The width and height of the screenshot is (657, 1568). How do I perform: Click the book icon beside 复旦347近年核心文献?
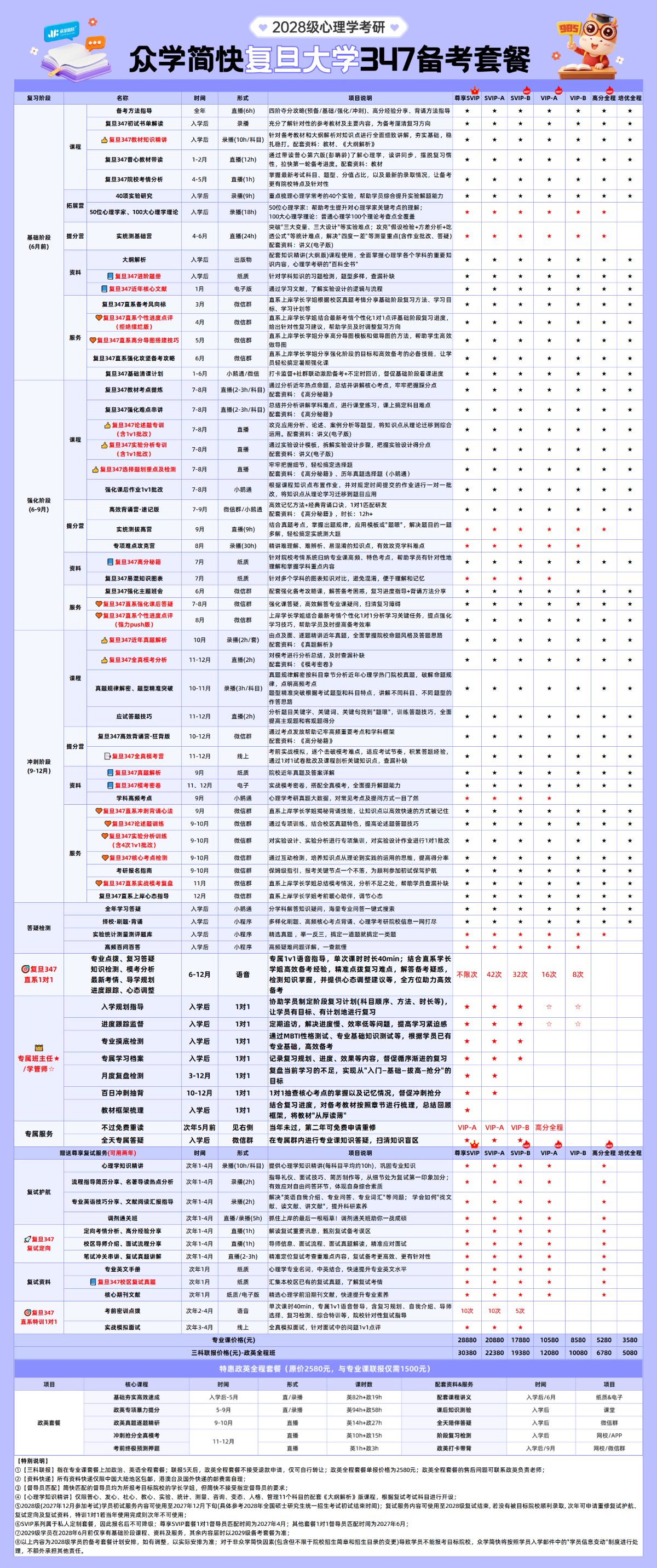[104, 289]
